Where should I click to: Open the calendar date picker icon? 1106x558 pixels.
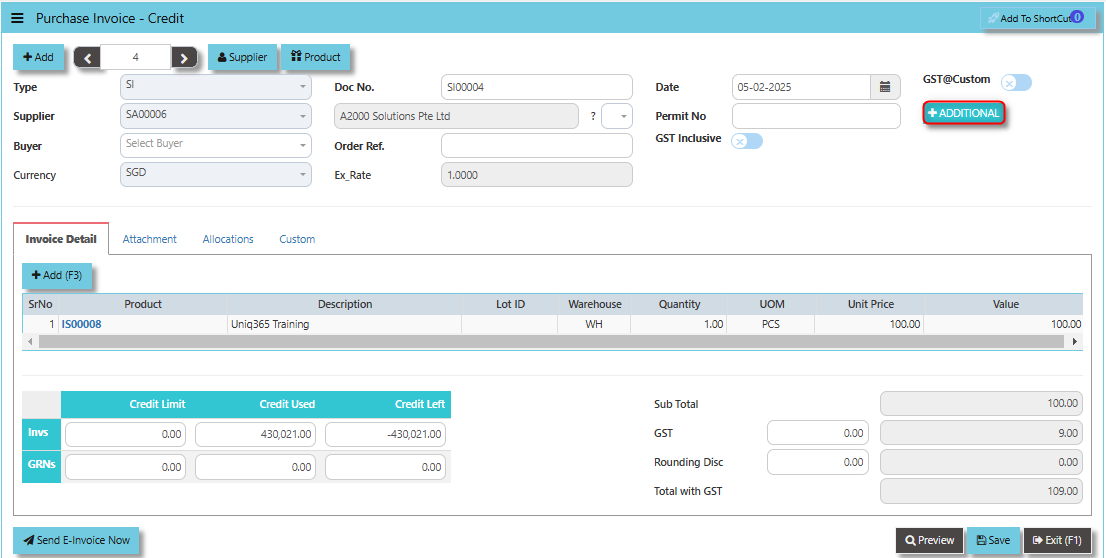click(885, 87)
